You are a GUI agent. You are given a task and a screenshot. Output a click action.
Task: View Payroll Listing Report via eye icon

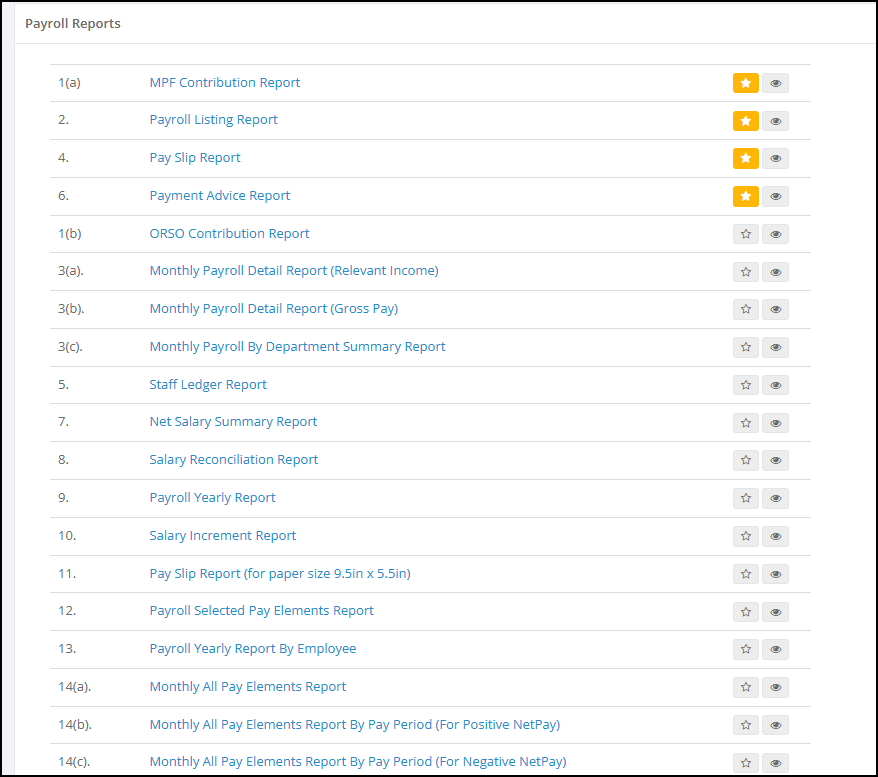(776, 121)
